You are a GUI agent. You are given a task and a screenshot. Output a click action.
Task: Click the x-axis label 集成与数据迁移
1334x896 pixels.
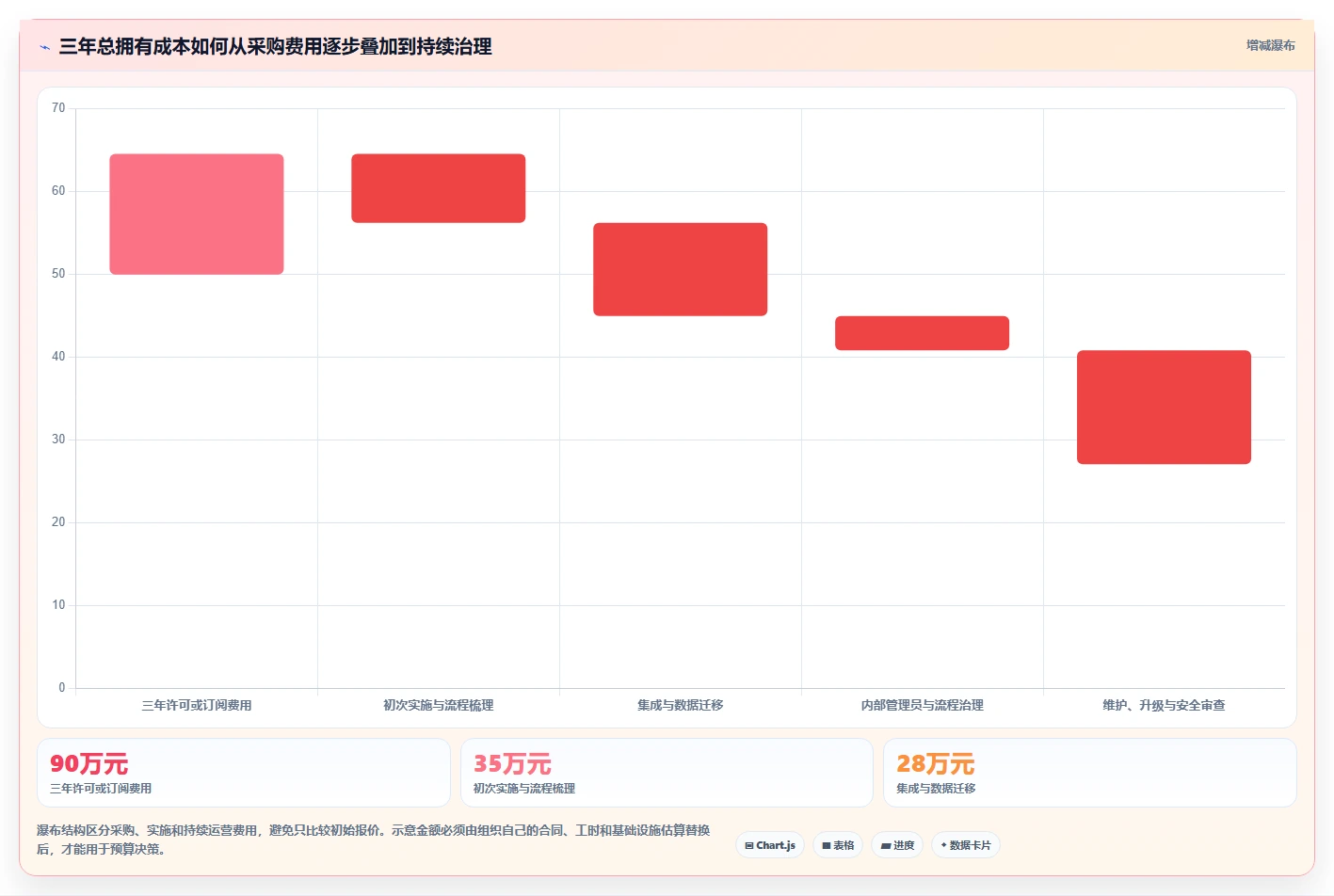coord(681,705)
